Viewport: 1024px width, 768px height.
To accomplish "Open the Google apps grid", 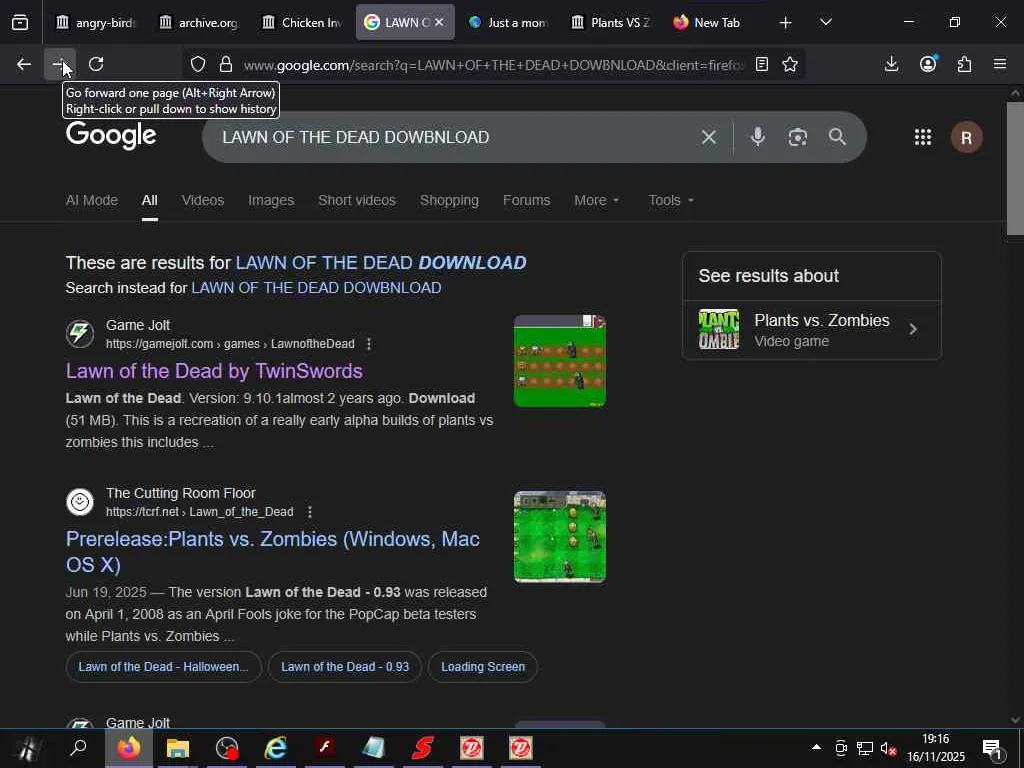I will [x=923, y=137].
